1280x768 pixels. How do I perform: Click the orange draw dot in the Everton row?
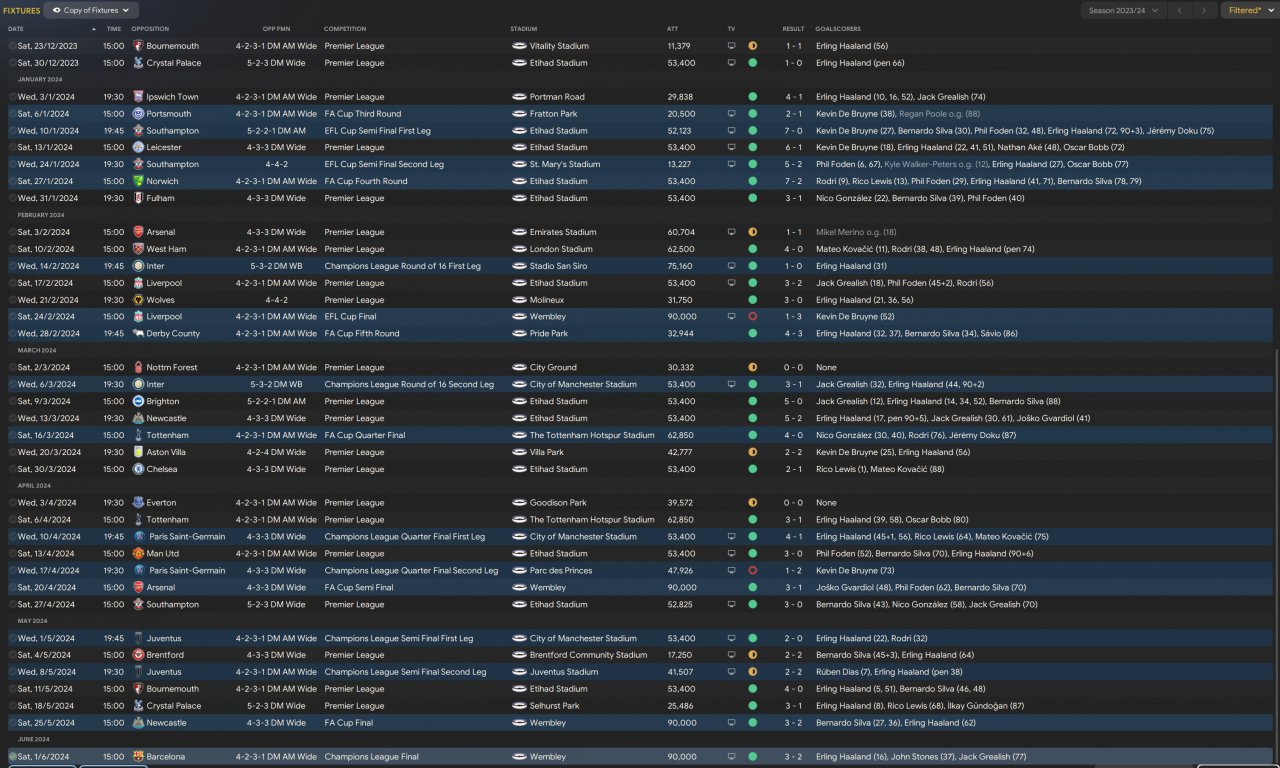[x=752, y=503]
